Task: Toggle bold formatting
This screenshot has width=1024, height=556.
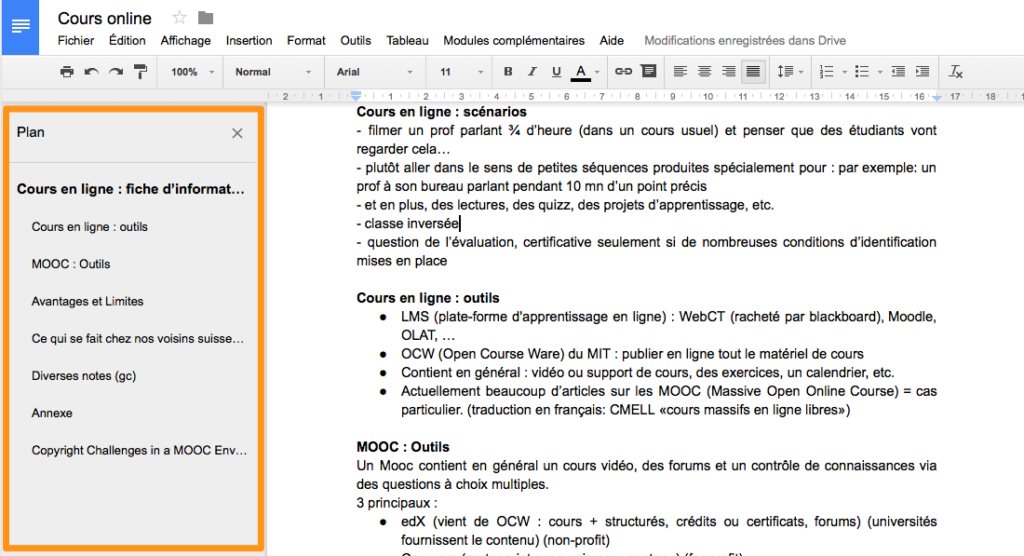Action: tap(507, 72)
